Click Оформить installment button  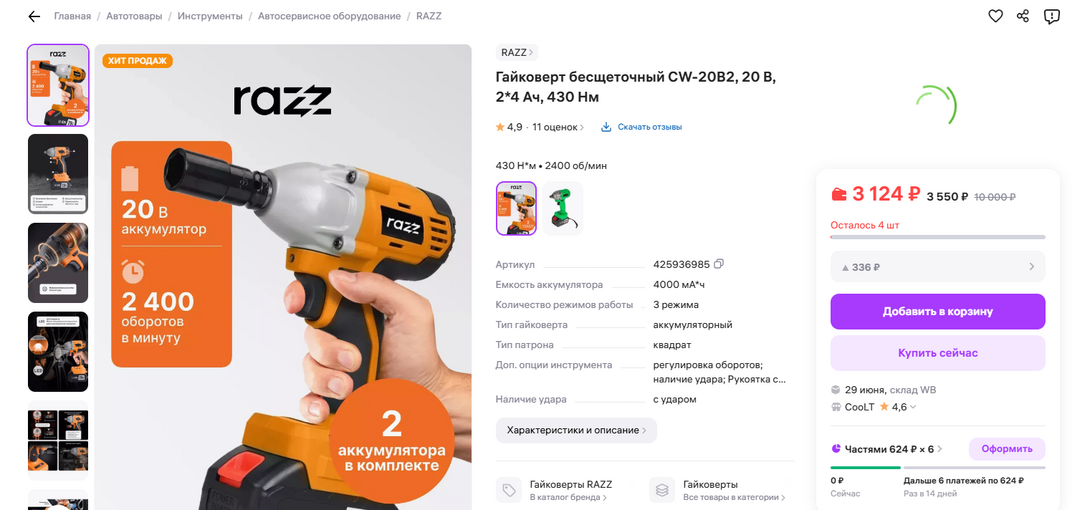(1007, 449)
